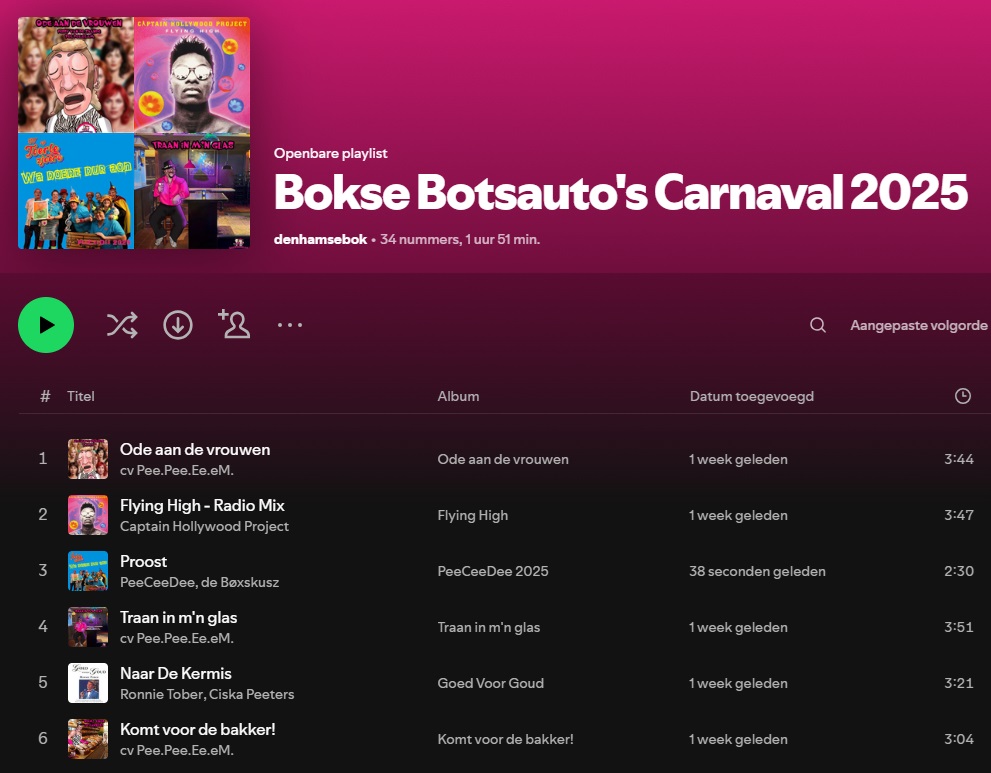Image resolution: width=991 pixels, height=773 pixels.
Task: Click the Album column header
Action: point(458,396)
